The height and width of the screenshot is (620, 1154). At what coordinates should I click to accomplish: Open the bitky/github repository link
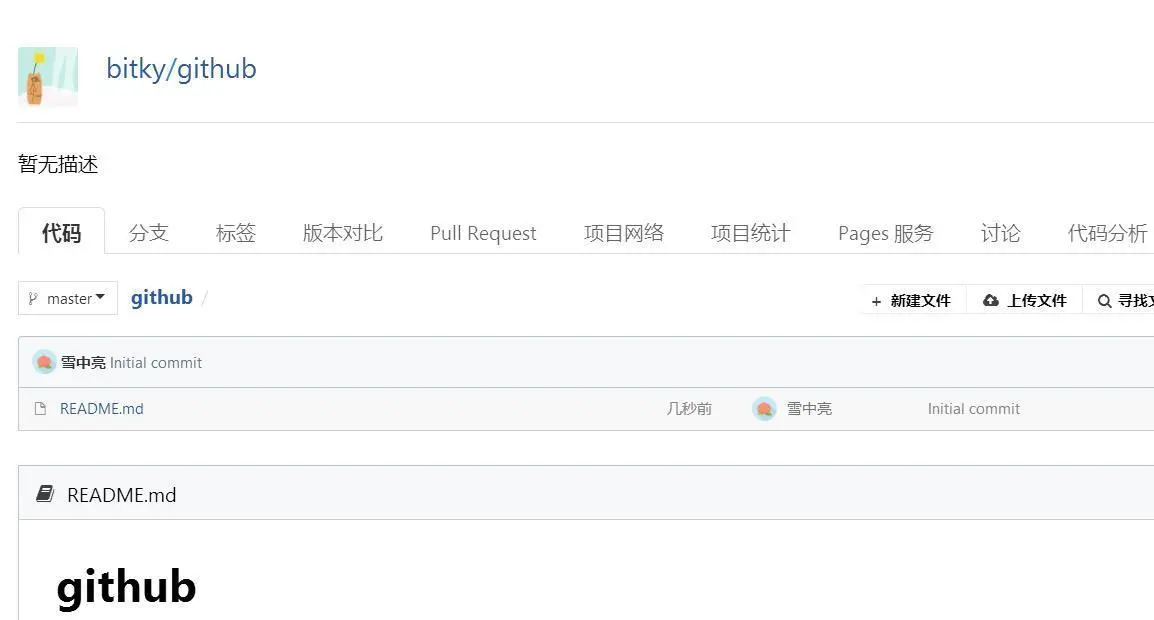[181, 68]
